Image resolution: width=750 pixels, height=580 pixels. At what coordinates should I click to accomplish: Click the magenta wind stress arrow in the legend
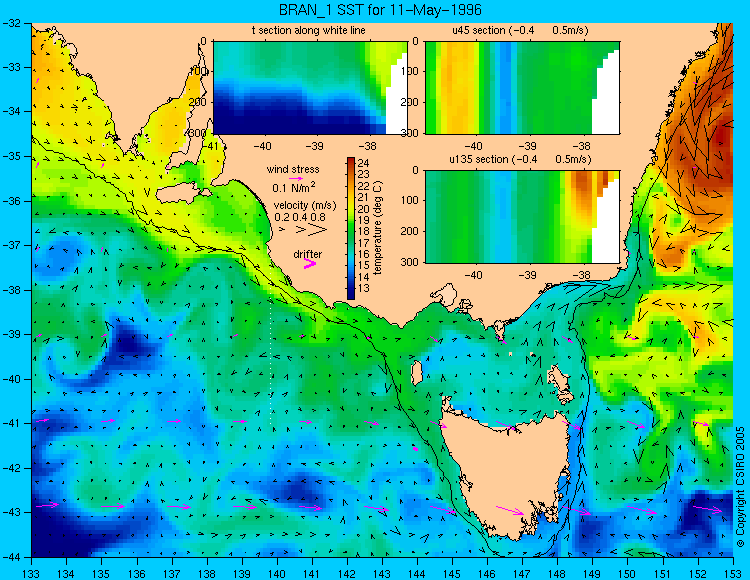click(296, 178)
